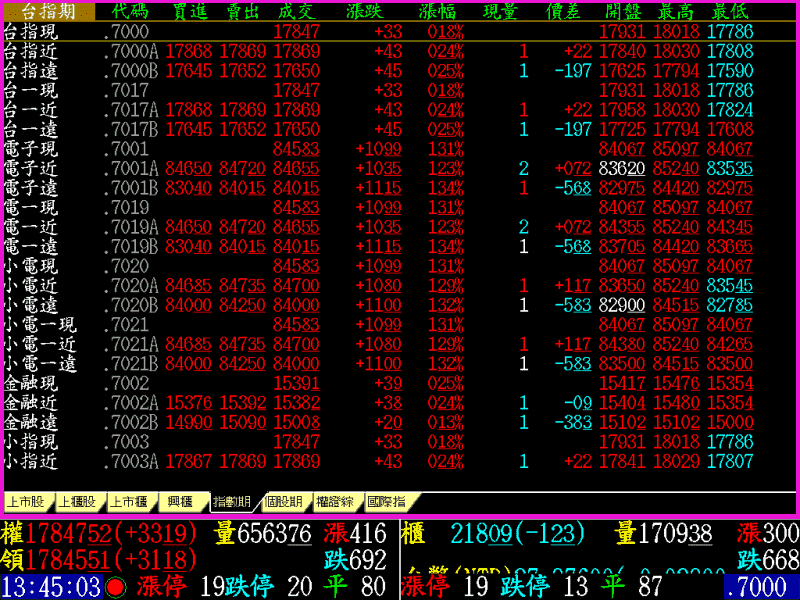Click the red status dot beside the clock
800x600 pixels.
115,587
